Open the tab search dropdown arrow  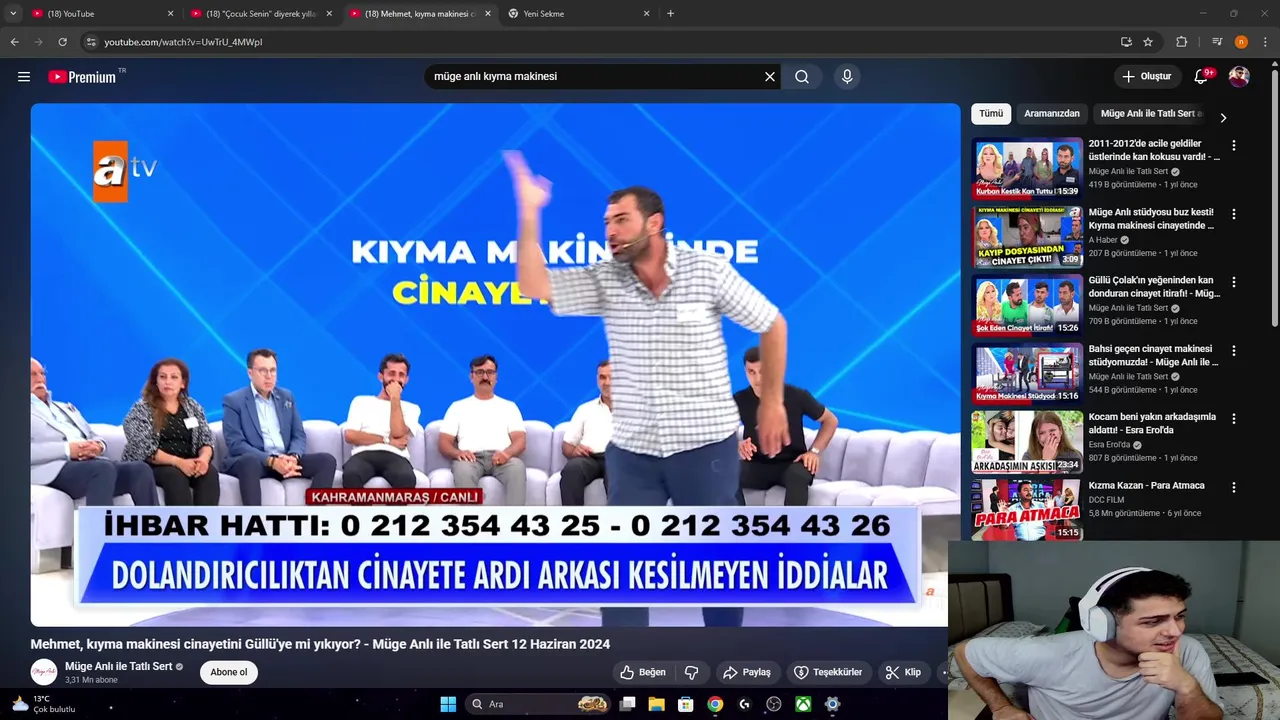tap(13, 13)
